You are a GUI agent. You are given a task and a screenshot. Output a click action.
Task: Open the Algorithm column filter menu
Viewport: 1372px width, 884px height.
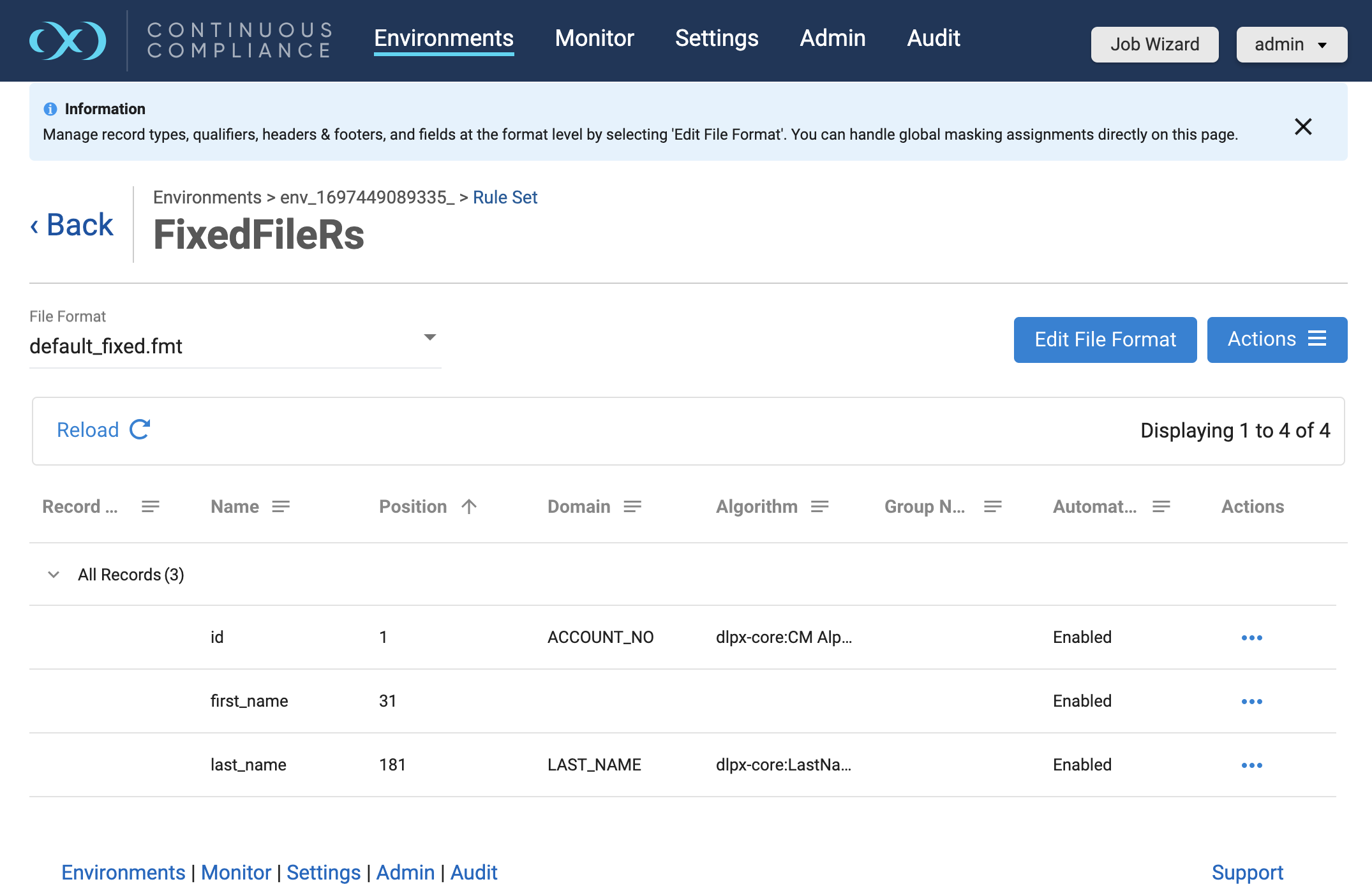[819, 506]
